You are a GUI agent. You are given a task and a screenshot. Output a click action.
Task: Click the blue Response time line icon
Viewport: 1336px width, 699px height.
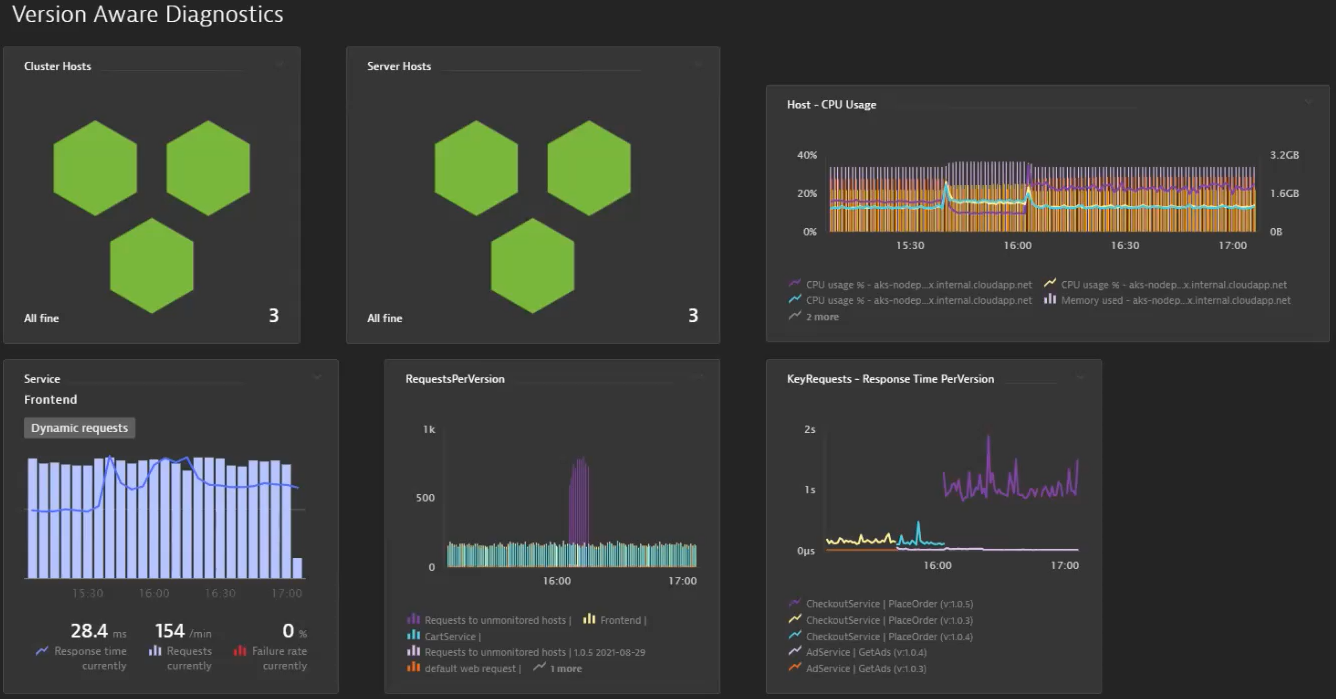click(40, 650)
